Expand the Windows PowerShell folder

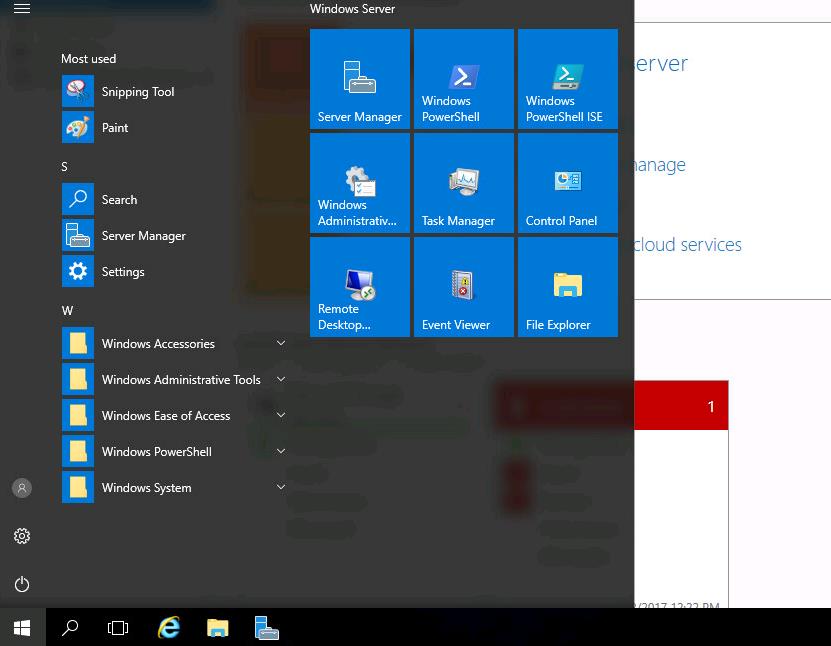tap(175, 452)
